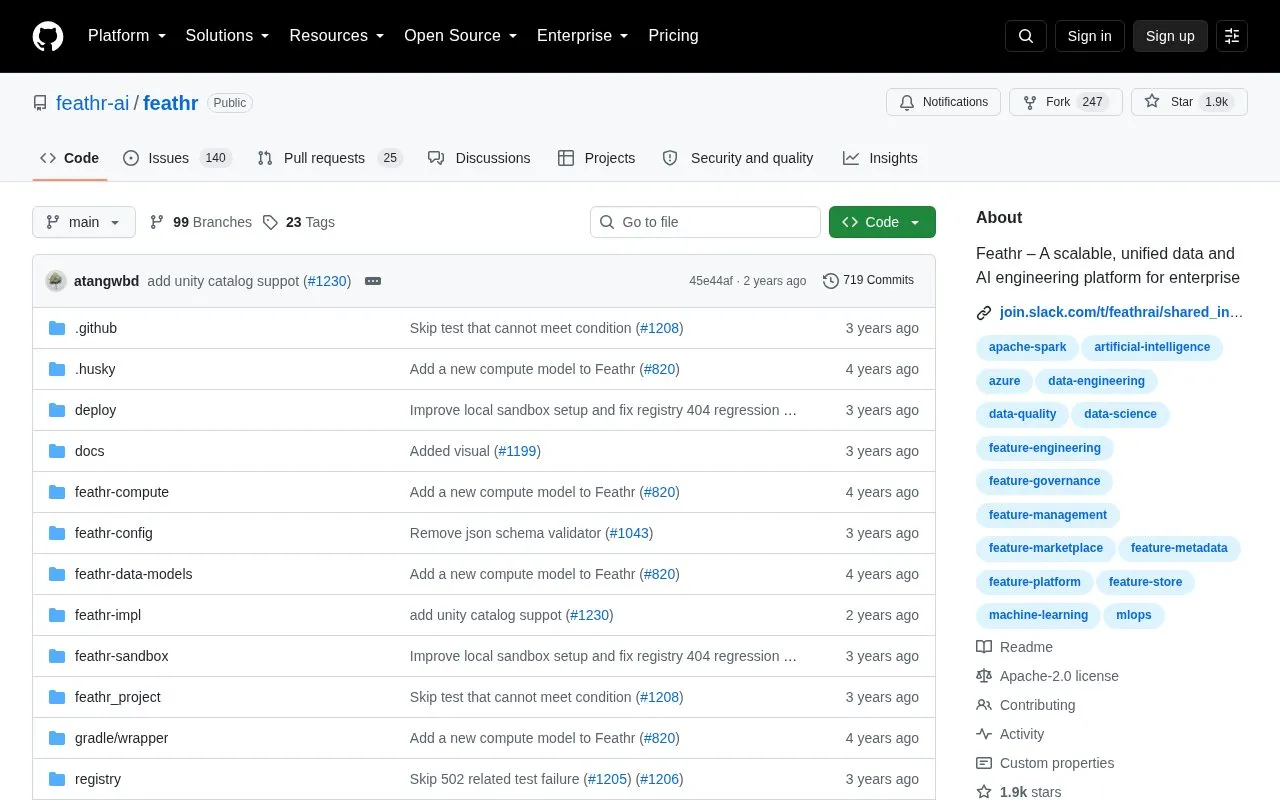
Task: Switch to the Pull requests tab
Action: [329, 158]
